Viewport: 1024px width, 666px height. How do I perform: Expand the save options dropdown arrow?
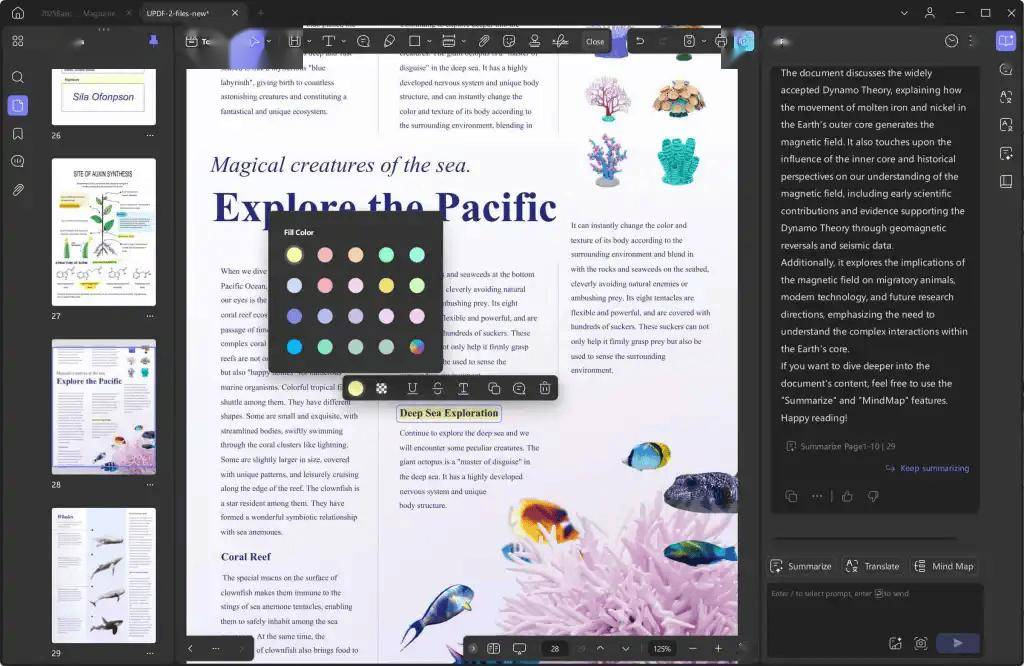click(703, 41)
